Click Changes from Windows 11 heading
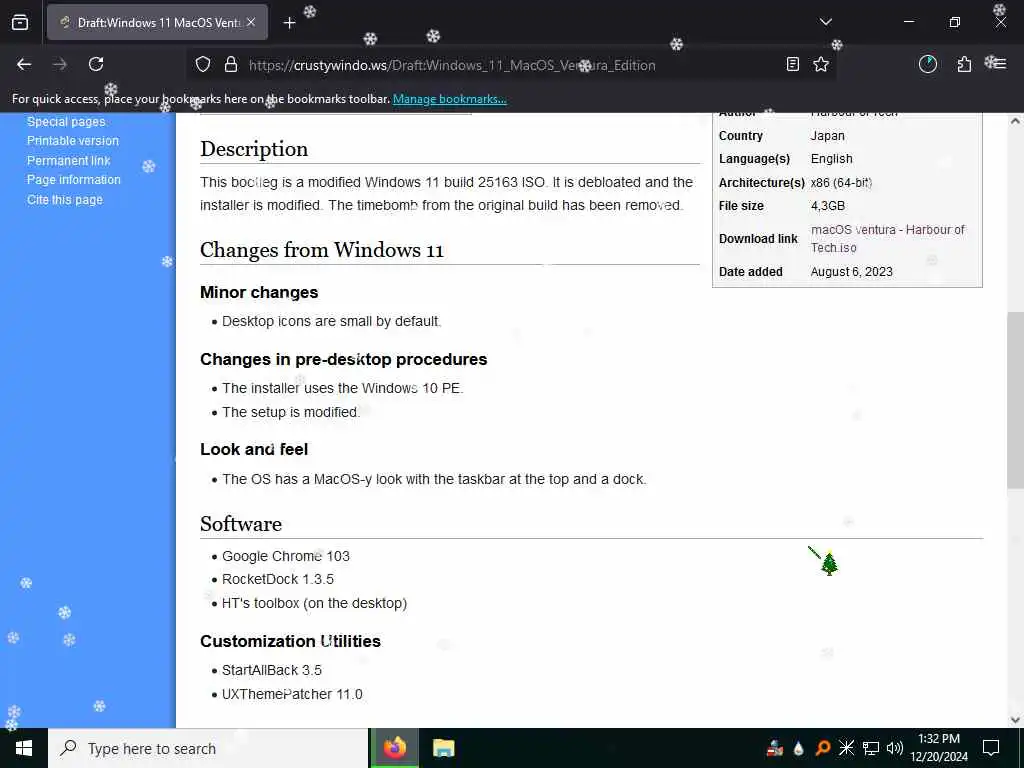The width and height of the screenshot is (1024, 768). point(322,250)
